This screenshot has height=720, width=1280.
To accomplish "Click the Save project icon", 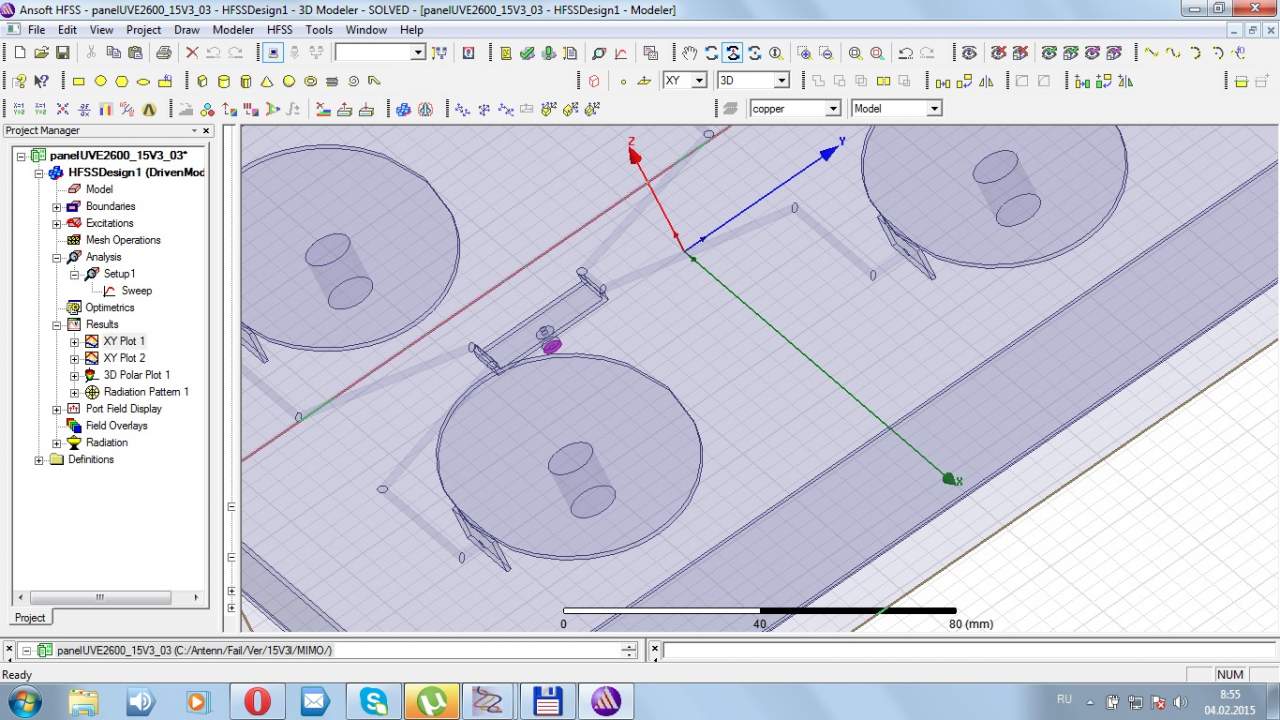I will coord(62,53).
